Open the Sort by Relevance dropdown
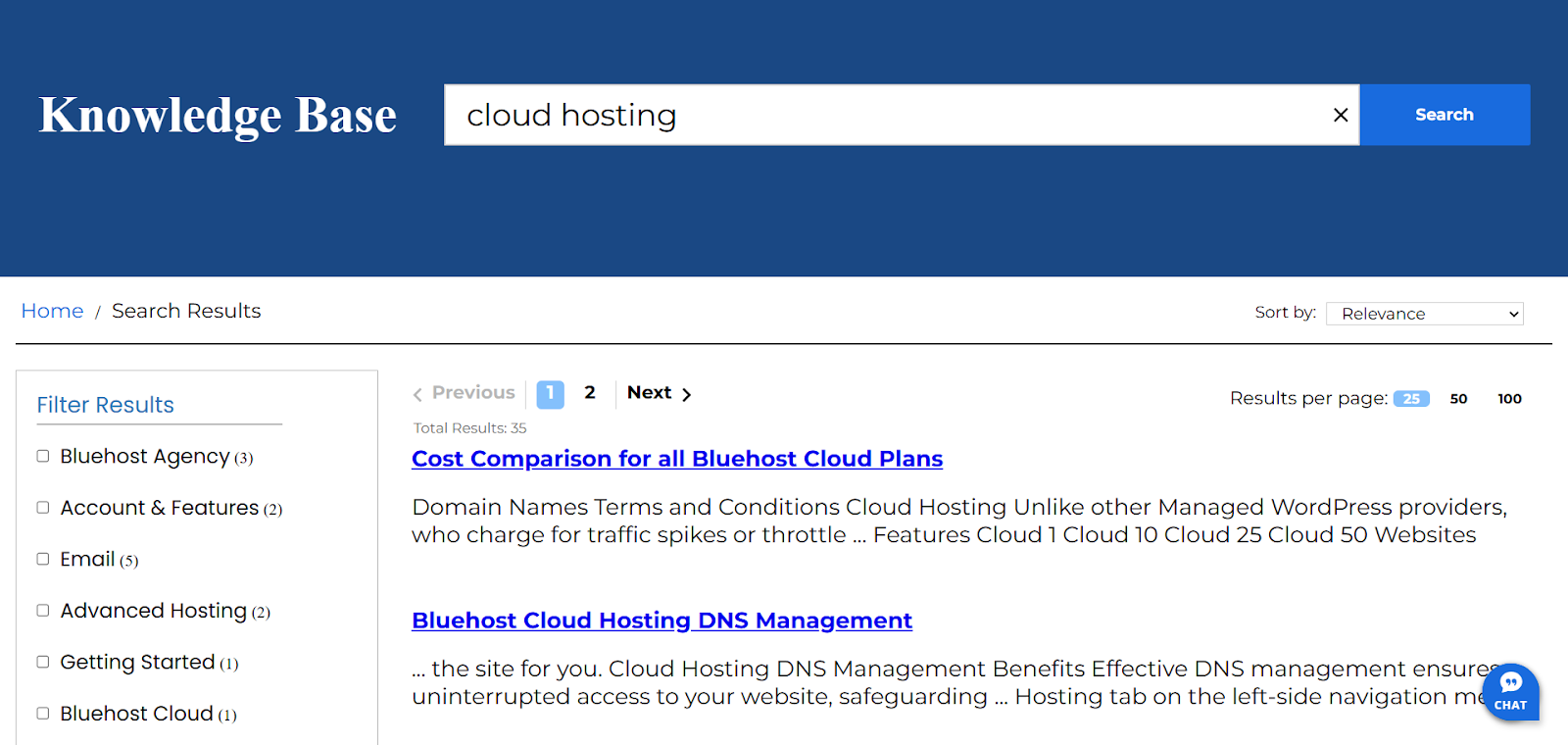Viewport: 1568px width, 745px height. pos(1424,314)
